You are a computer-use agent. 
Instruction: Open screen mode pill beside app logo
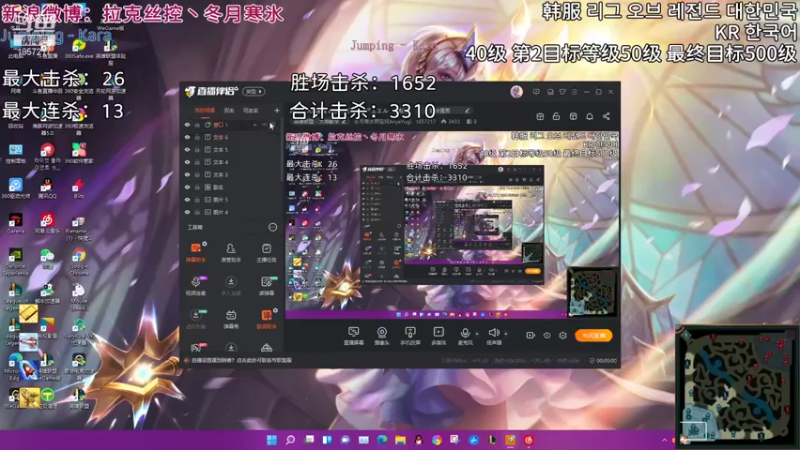tap(254, 92)
